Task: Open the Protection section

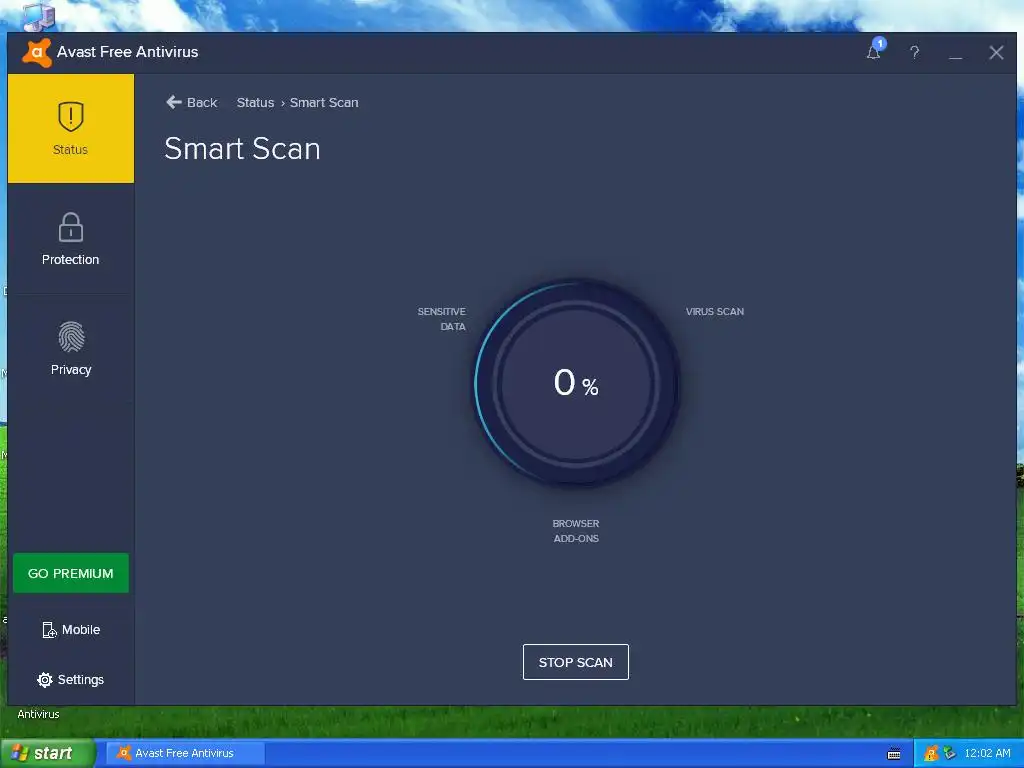Action: (71, 239)
